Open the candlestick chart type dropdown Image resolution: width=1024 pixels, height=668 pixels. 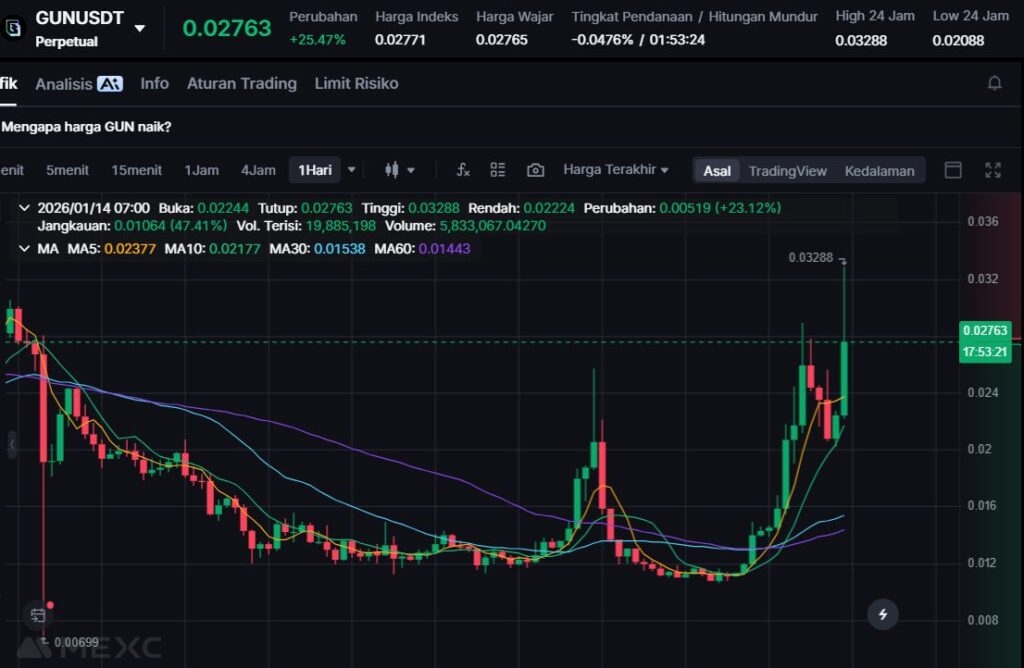click(399, 170)
